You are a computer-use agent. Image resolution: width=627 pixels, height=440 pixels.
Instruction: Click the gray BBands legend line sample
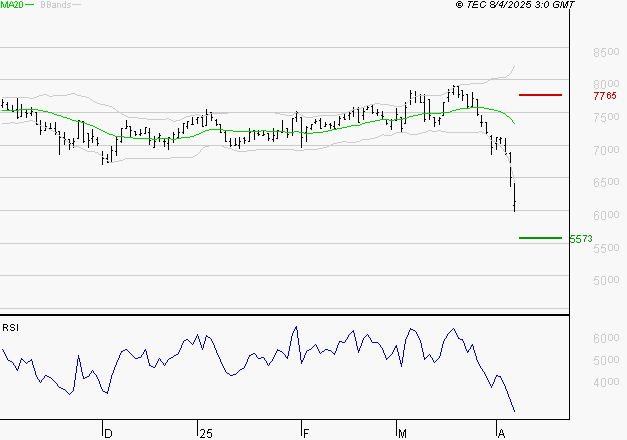[78, 5]
